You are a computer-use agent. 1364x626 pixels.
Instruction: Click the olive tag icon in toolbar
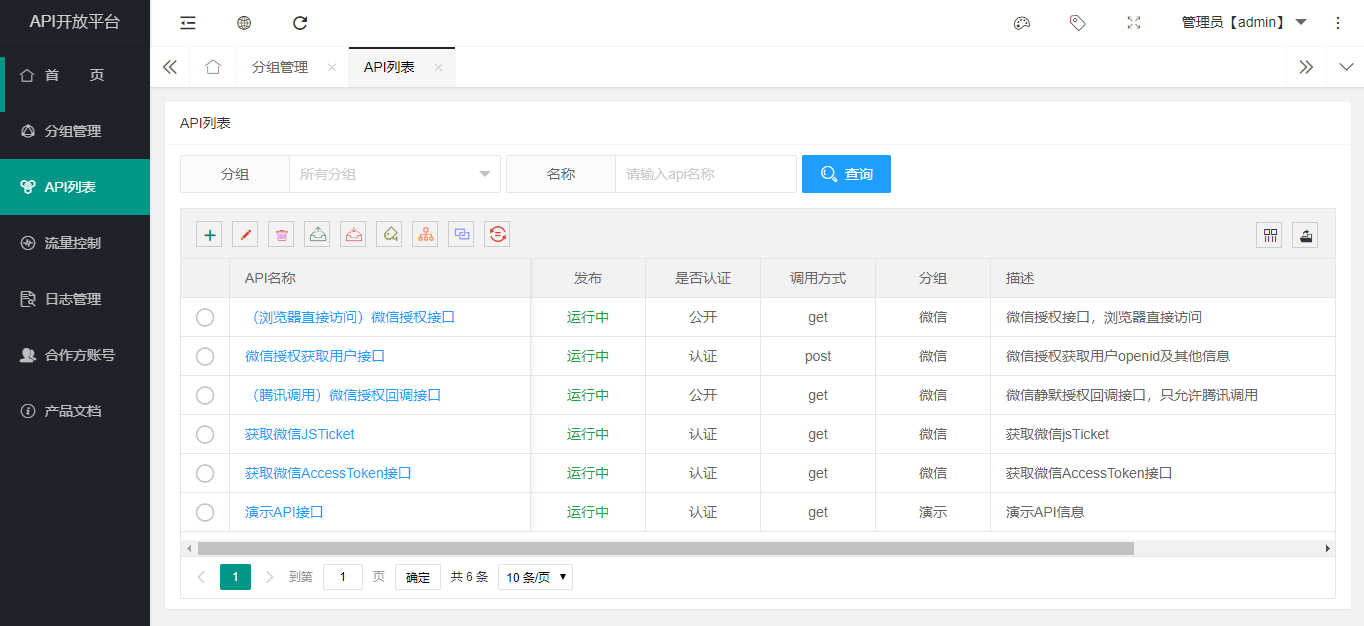pyautogui.click(x=389, y=234)
